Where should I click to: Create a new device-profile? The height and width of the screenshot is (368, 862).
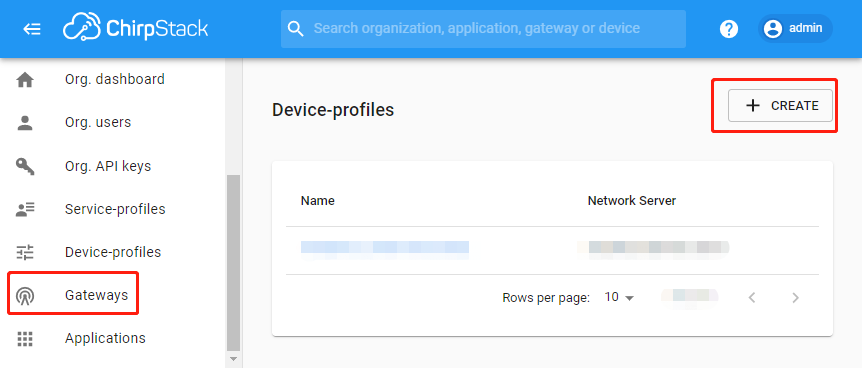780,106
